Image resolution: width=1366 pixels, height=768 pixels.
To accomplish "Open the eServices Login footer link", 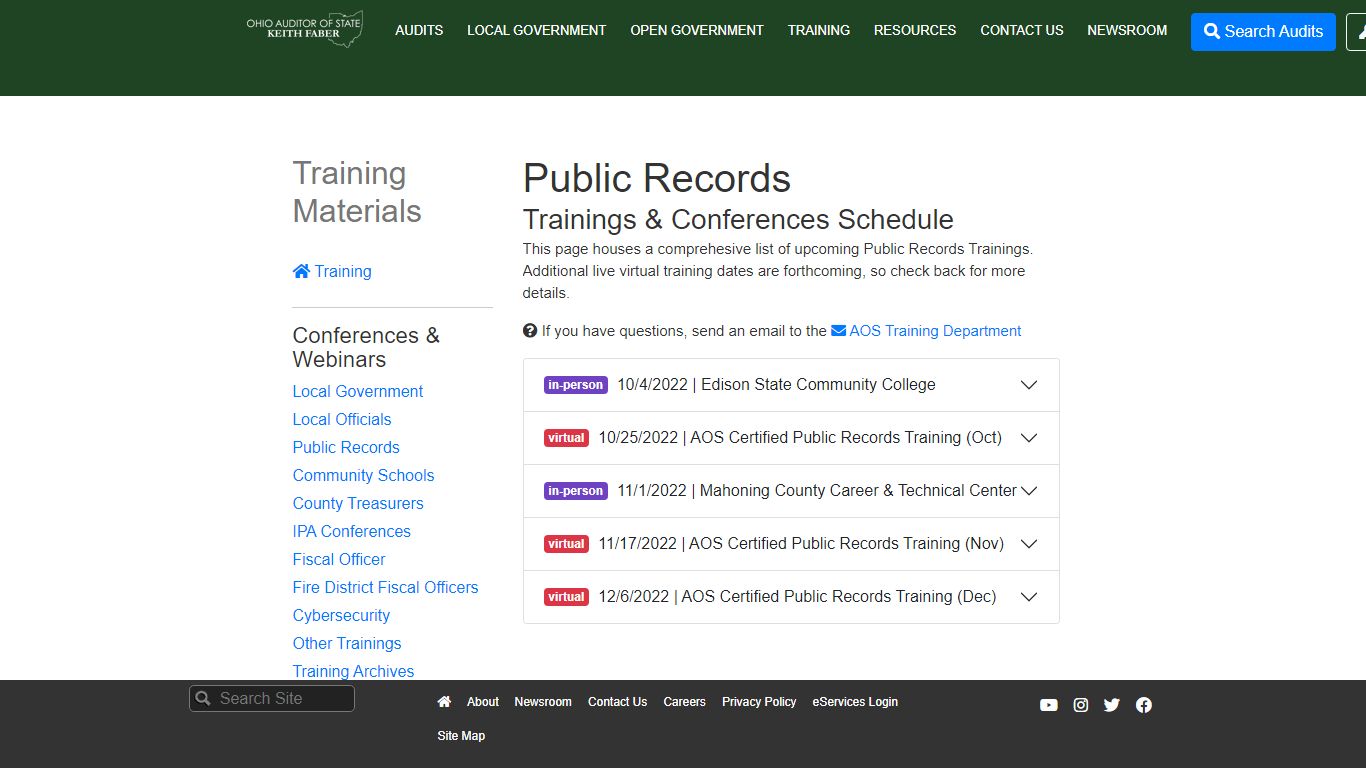I will [x=855, y=702].
